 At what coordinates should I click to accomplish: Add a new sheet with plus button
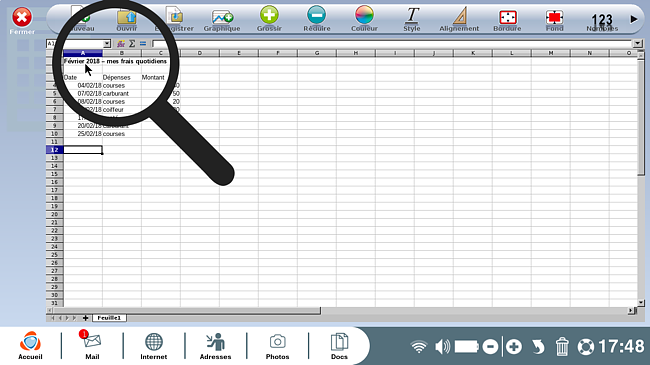click(x=85, y=318)
